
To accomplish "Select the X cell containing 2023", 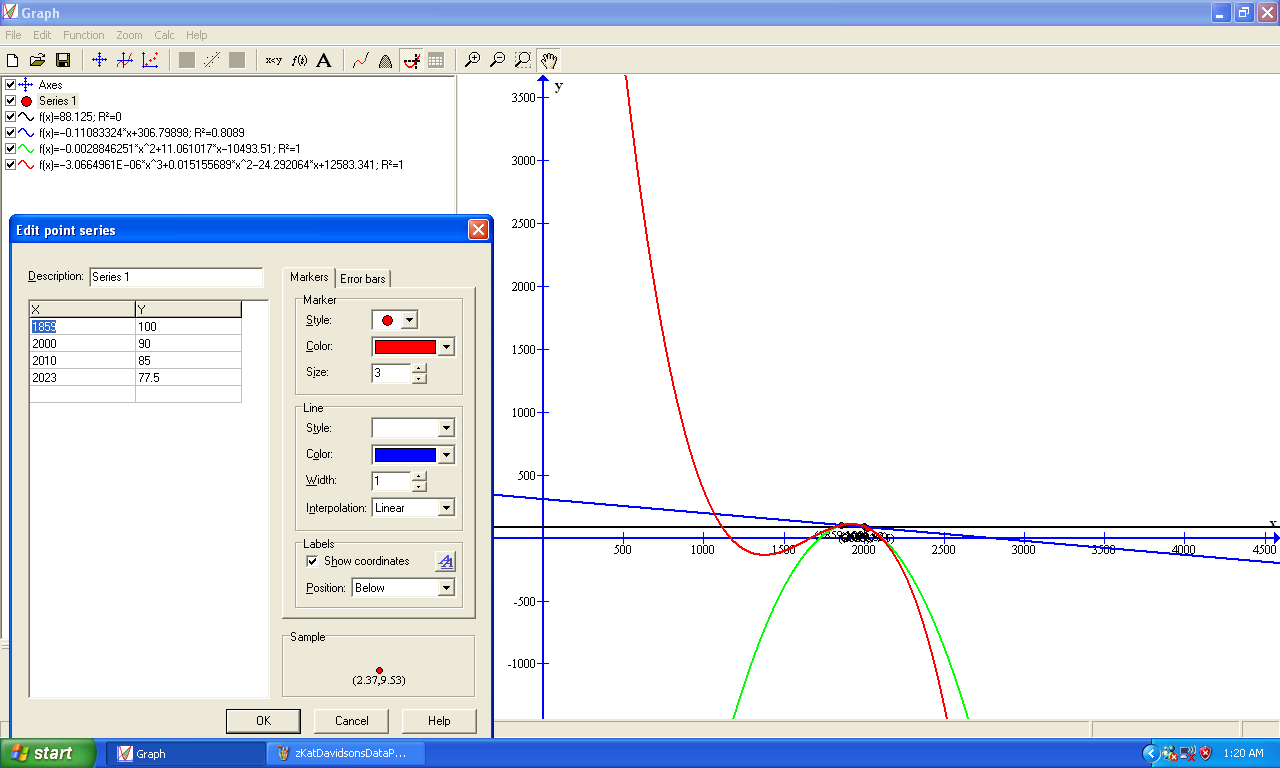I will click(82, 378).
